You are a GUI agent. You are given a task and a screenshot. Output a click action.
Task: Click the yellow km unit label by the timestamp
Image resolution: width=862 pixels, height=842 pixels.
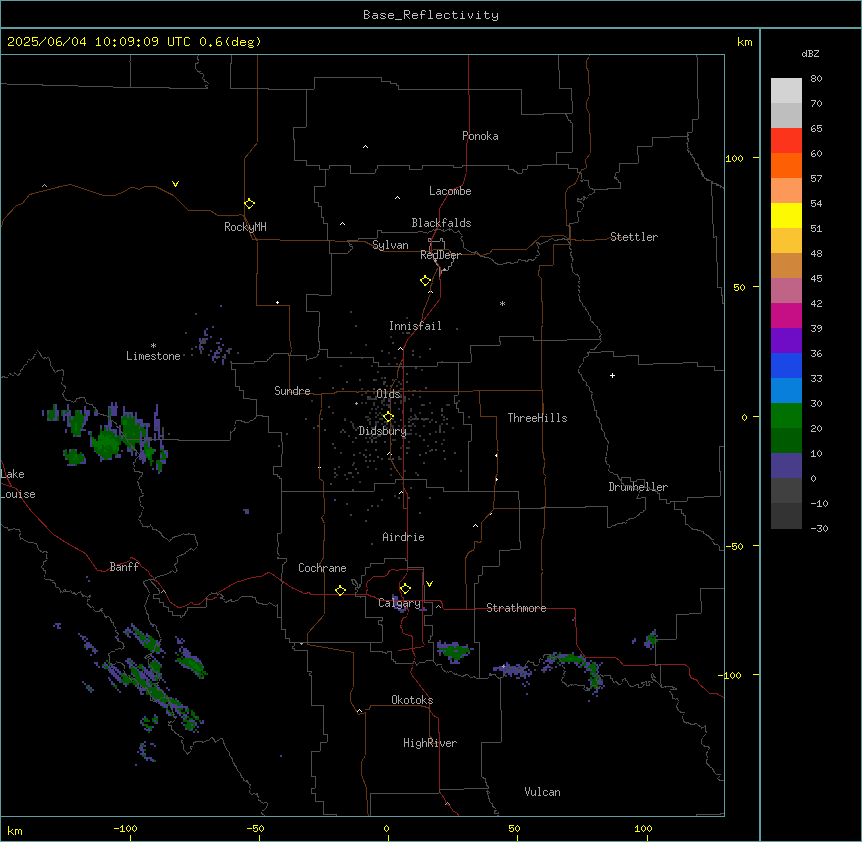coord(744,42)
